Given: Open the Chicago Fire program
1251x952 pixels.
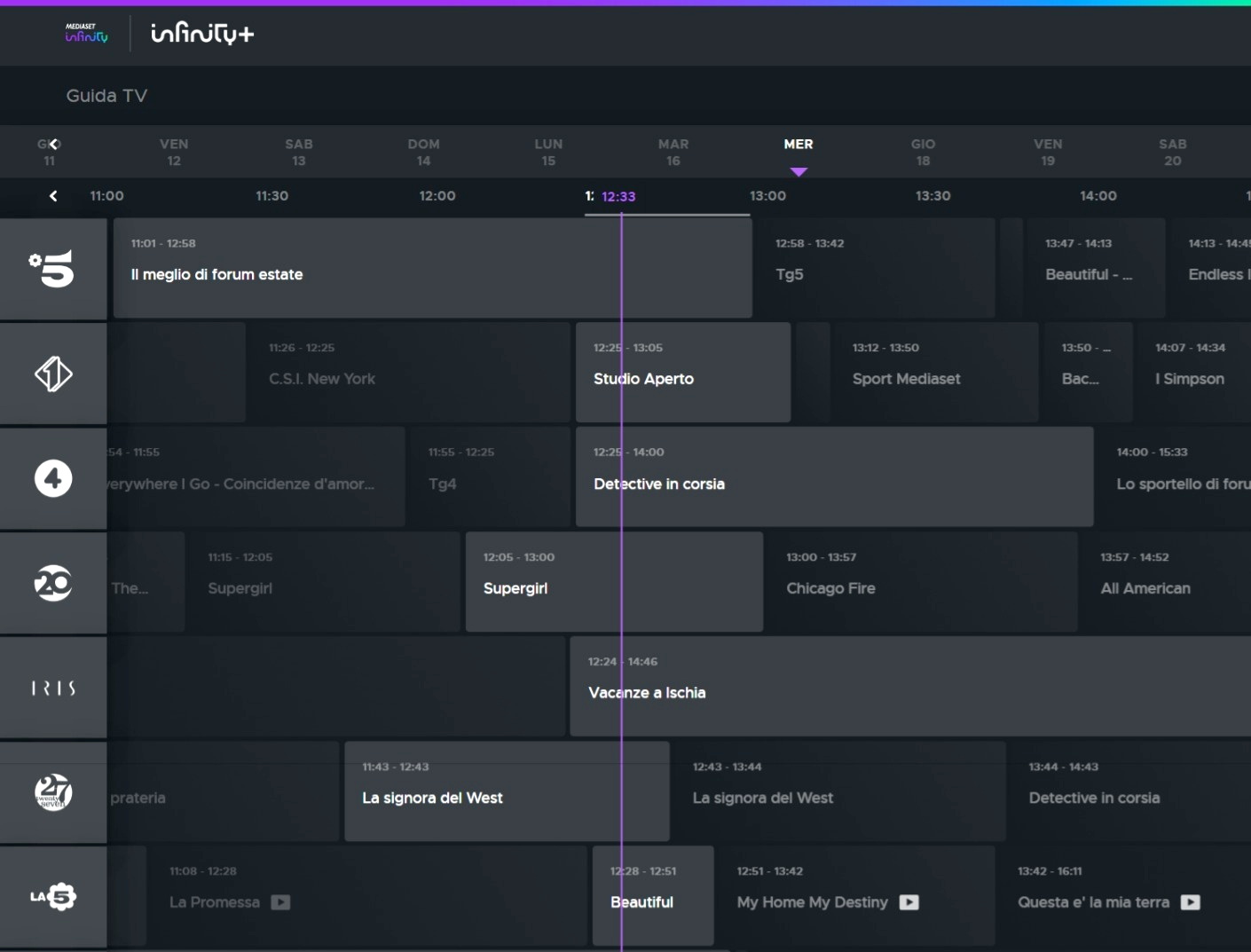Looking at the screenshot, I should tap(923, 582).
